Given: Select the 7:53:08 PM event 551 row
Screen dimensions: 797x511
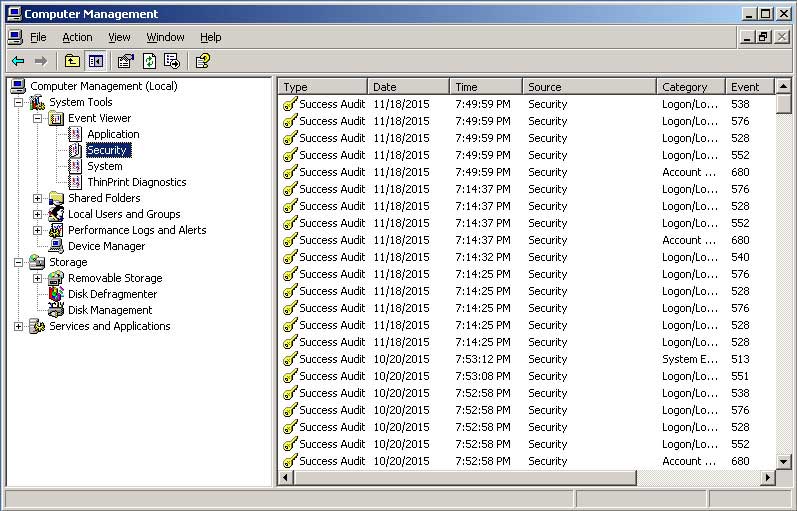Looking at the screenshot, I should (527, 376).
